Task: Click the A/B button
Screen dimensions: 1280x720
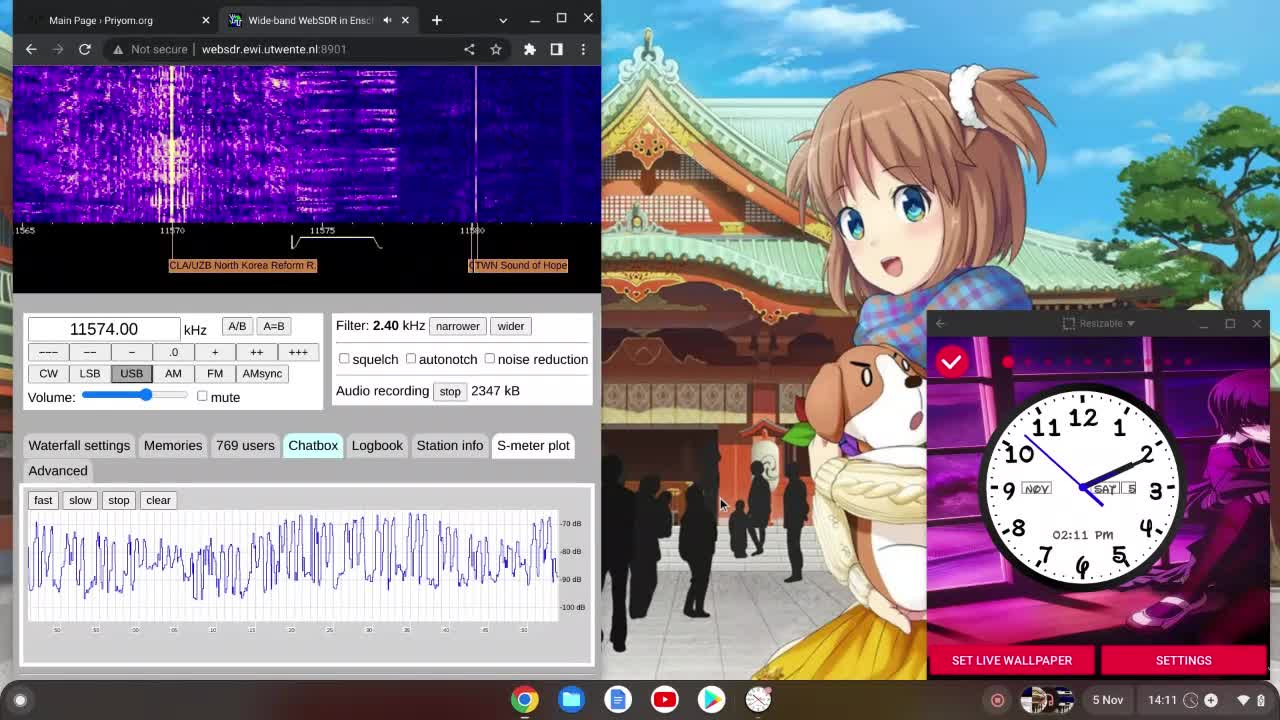Action: pos(237,327)
